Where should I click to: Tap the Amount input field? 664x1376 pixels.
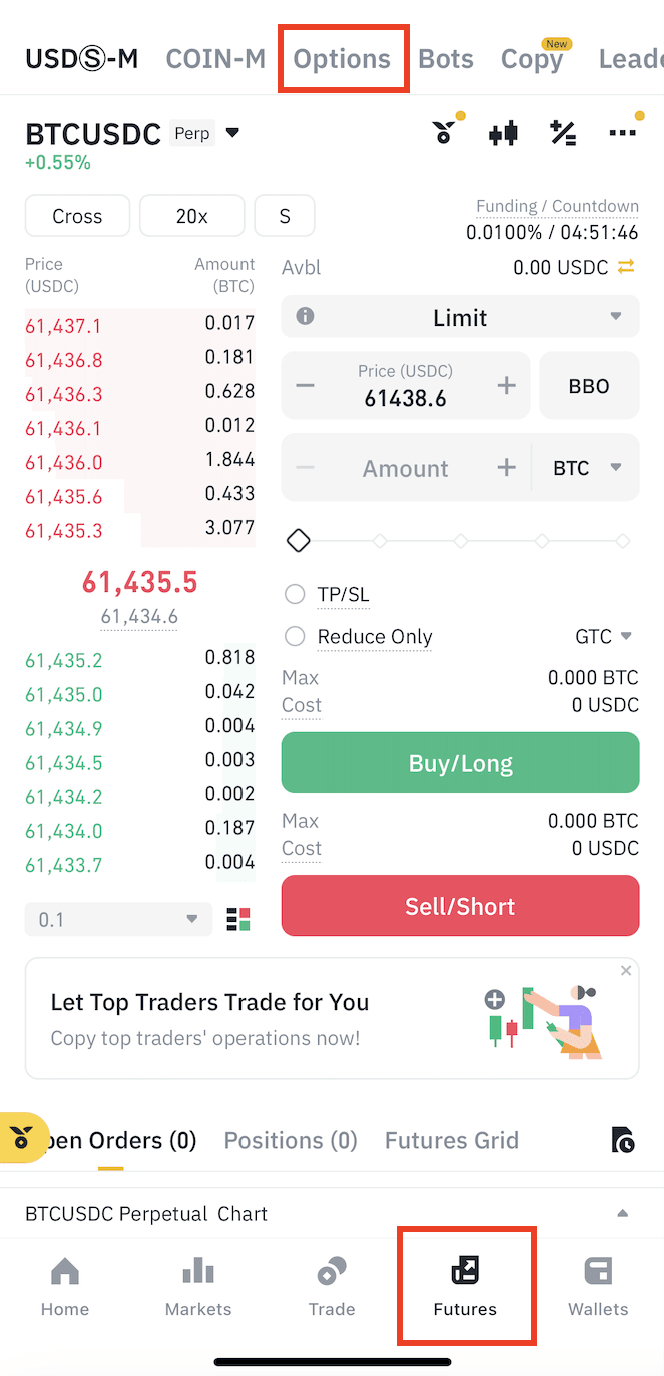405,468
